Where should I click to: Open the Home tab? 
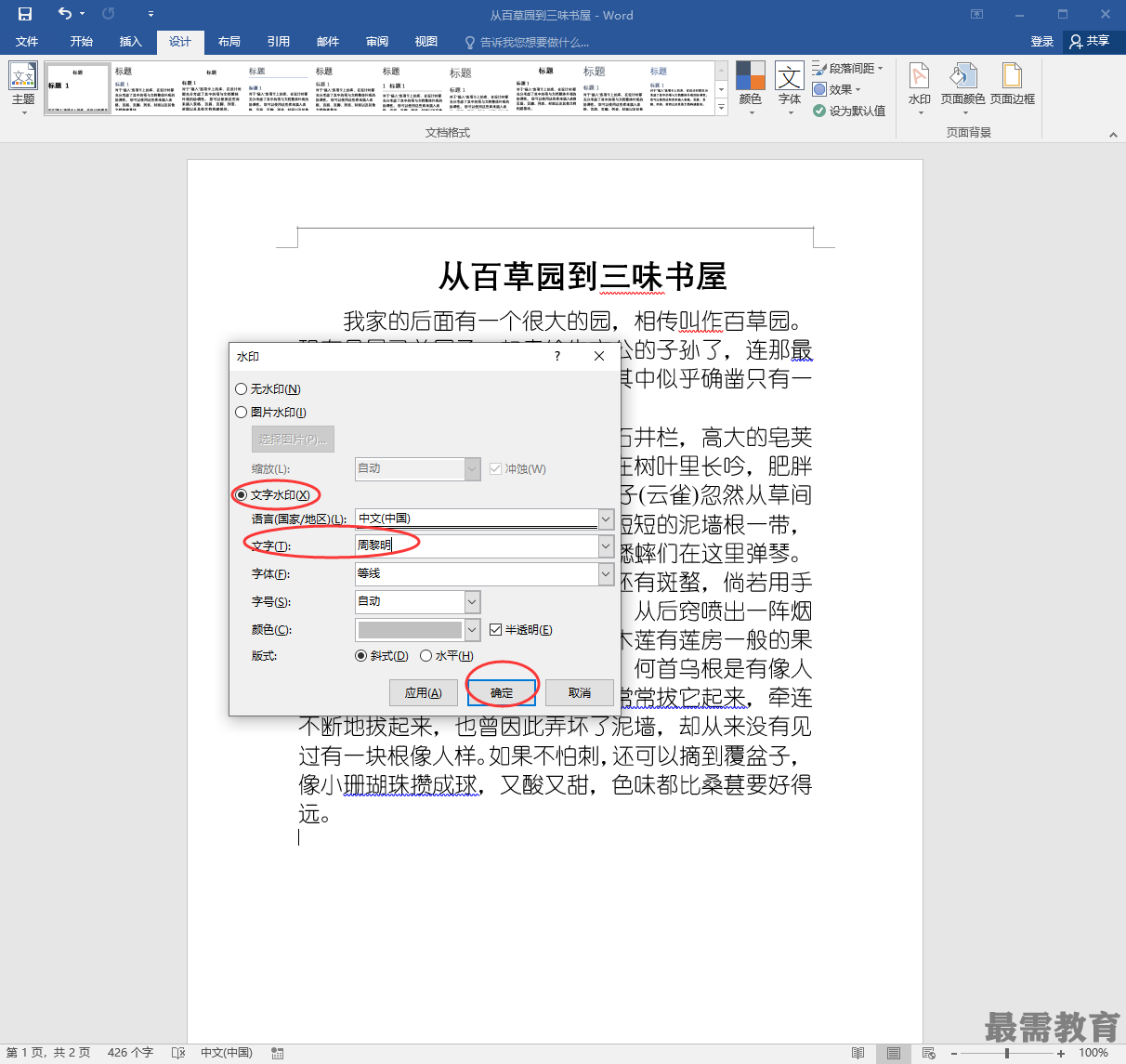pyautogui.click(x=81, y=42)
